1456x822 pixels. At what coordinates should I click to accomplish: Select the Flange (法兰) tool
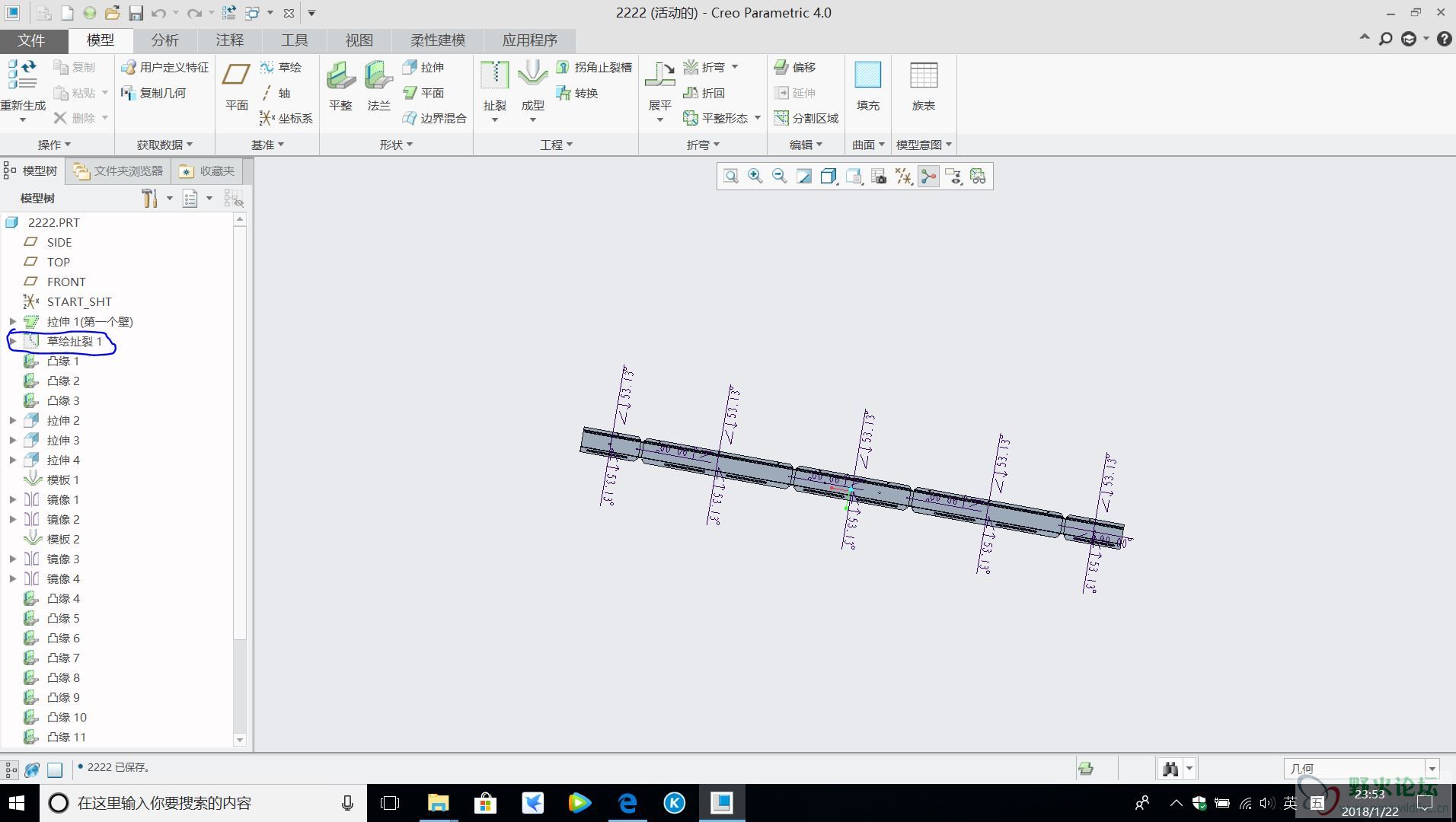pos(378,87)
